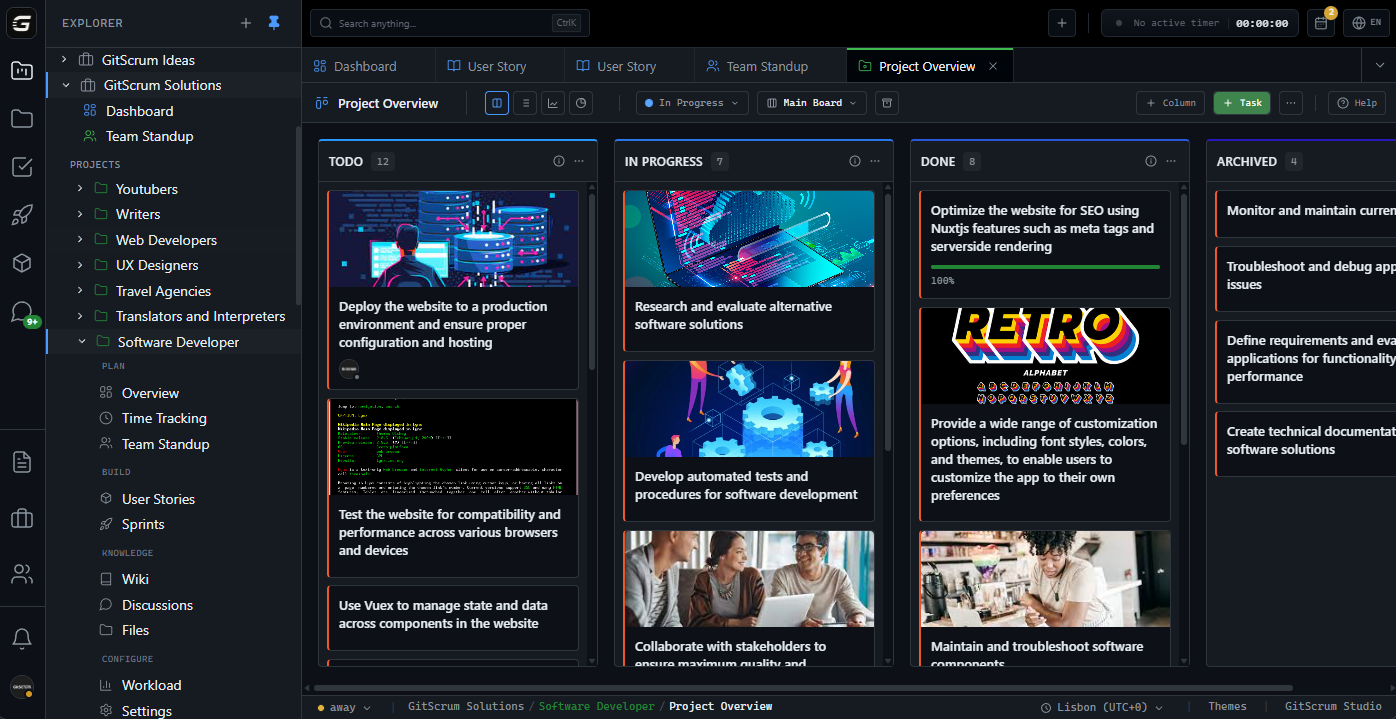This screenshot has height=719, width=1396.
Task: Toggle the TODO column options menu
Action: 578,161
